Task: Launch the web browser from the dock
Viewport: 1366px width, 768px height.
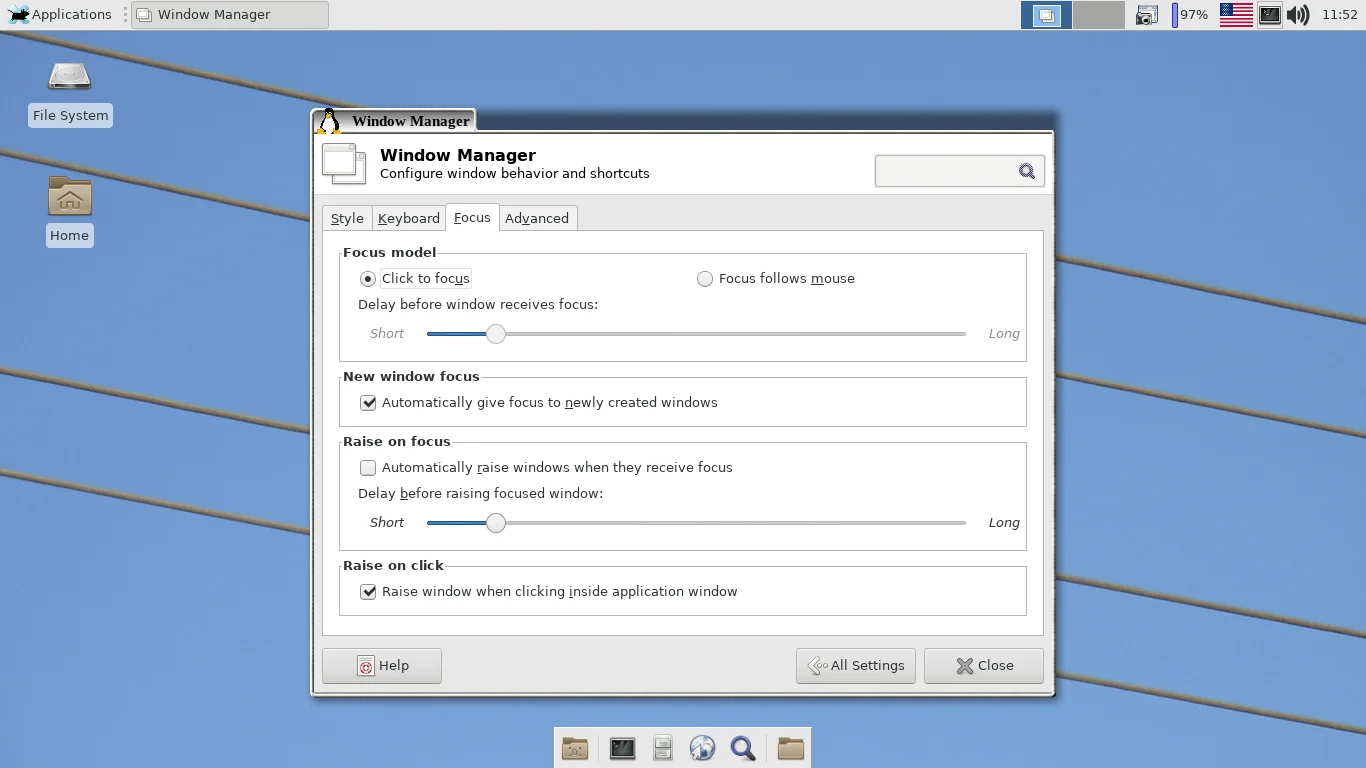Action: 702,748
